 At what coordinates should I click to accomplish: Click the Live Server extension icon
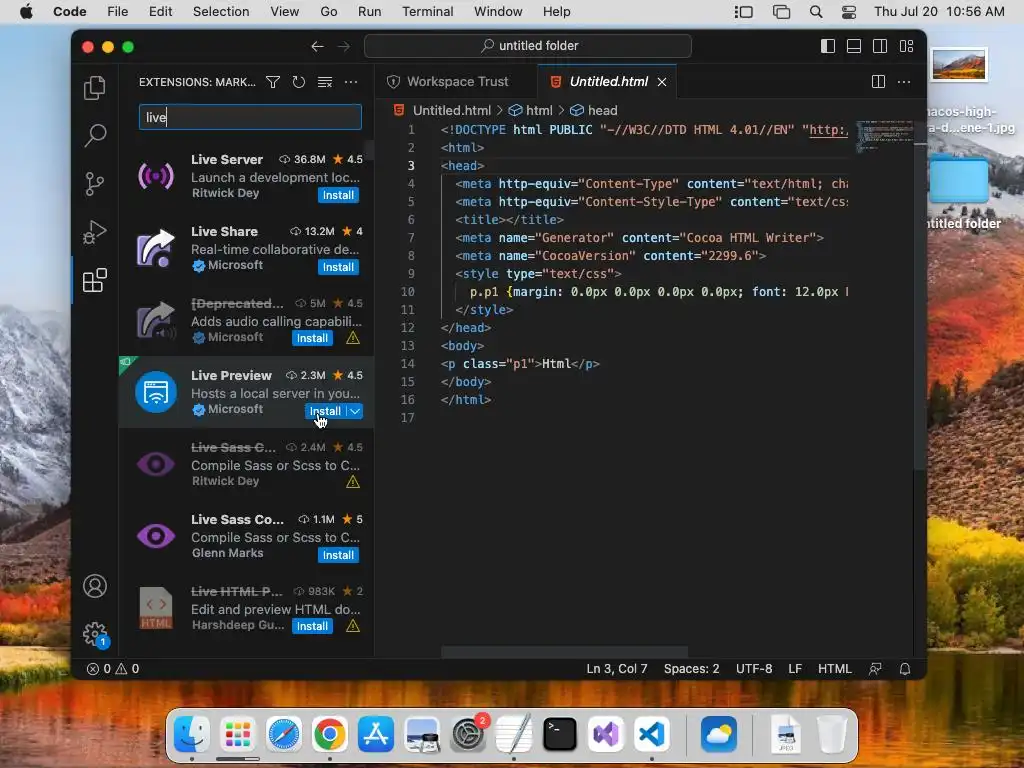[155, 176]
